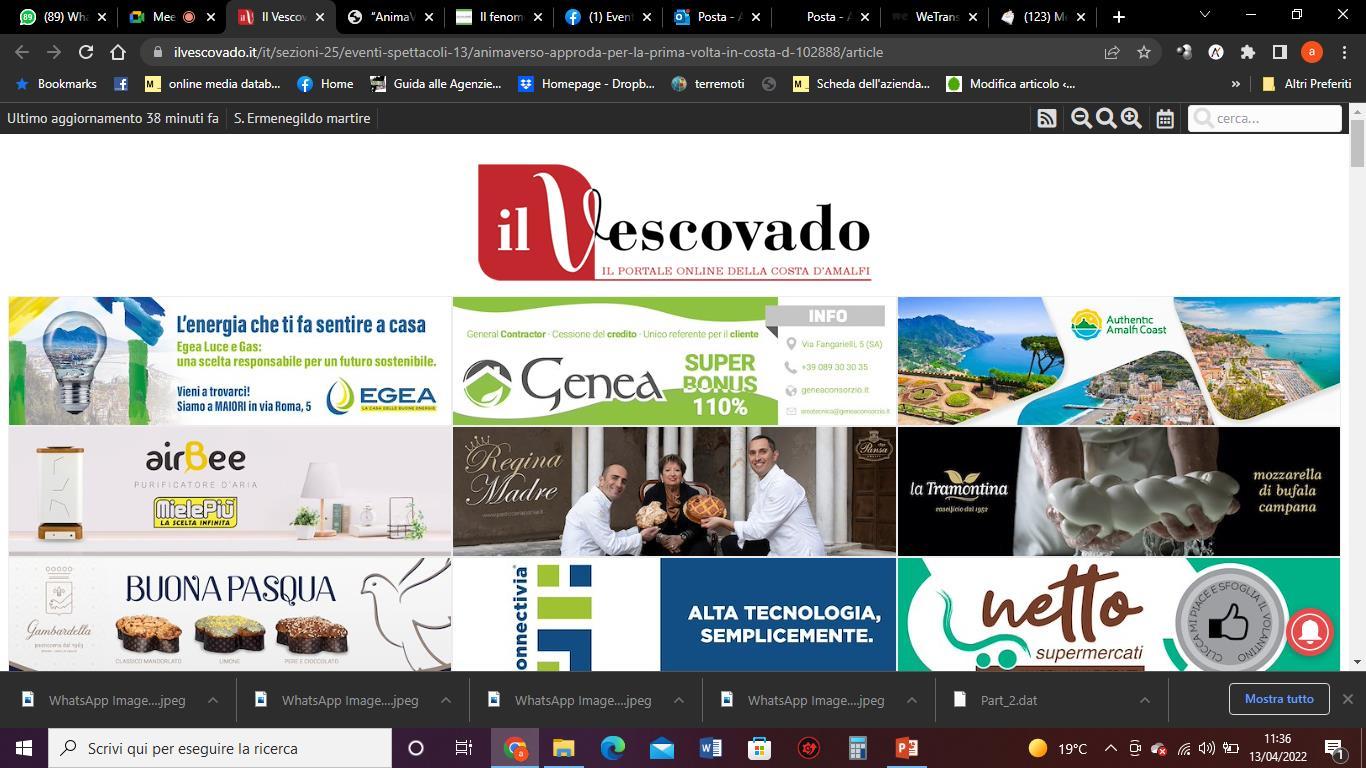Image resolution: width=1366 pixels, height=768 pixels.
Task: Open the Bookmarks folder in bookmarks bar
Action: point(55,84)
